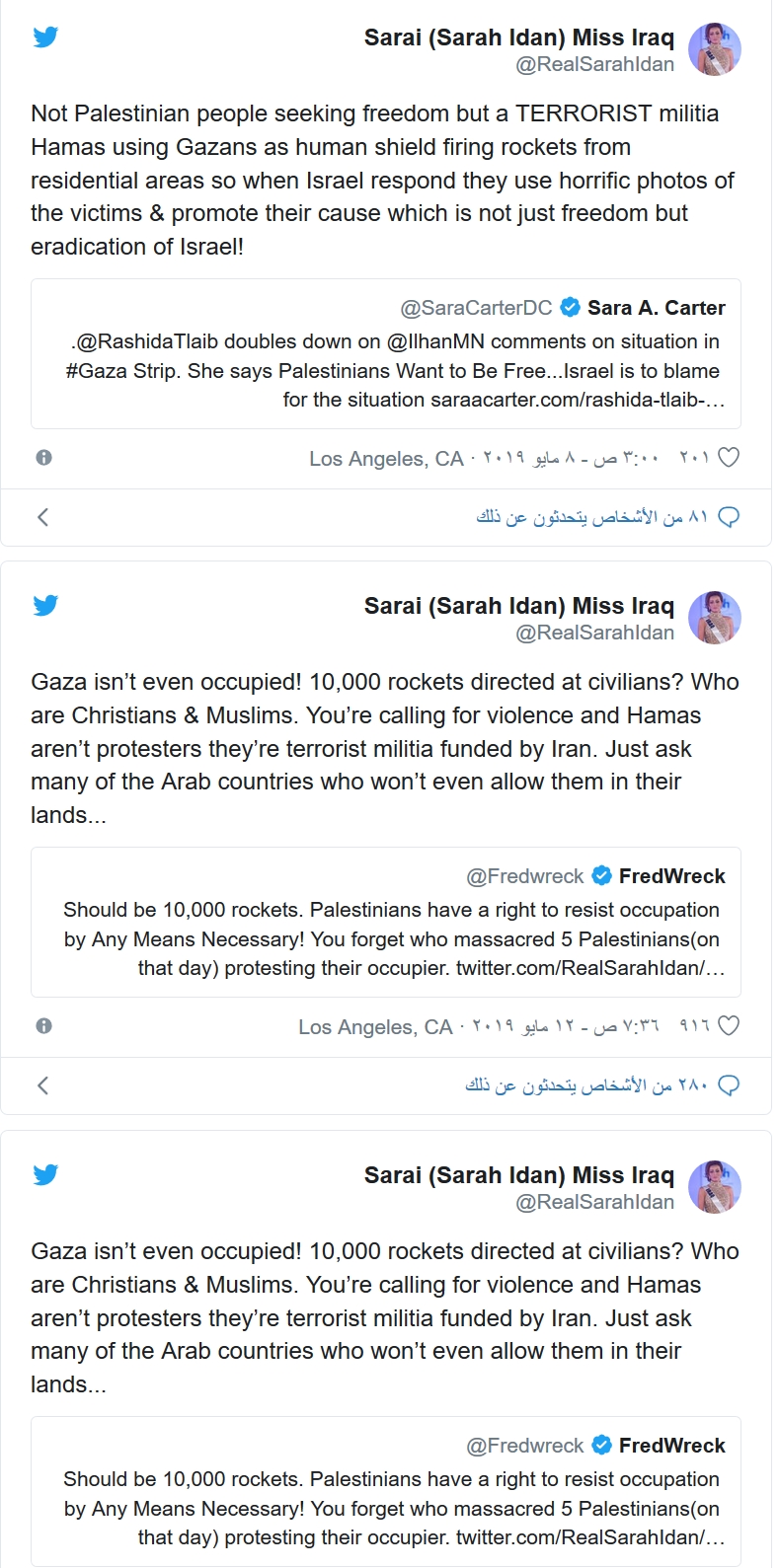Open Sarah Idan's avatar in the third tweet
Screen dimensions: 779x1568
715,1186
